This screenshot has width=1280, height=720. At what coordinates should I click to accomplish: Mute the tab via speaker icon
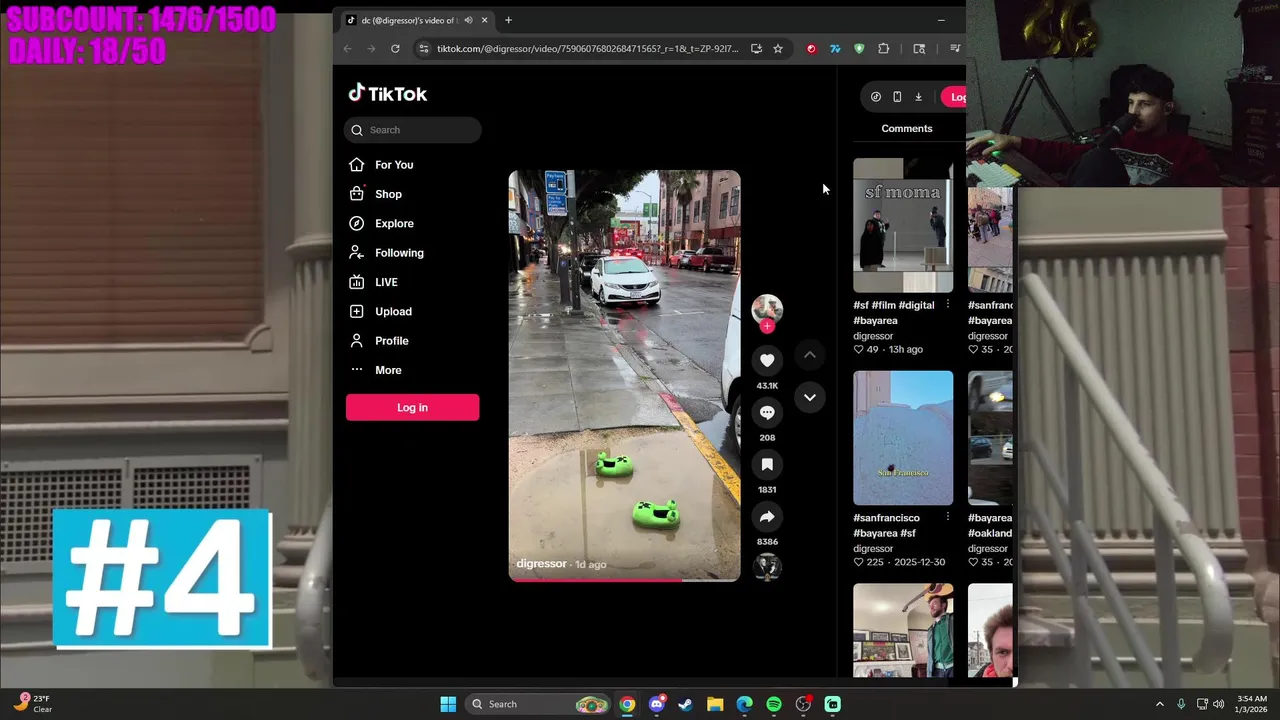coord(468,20)
